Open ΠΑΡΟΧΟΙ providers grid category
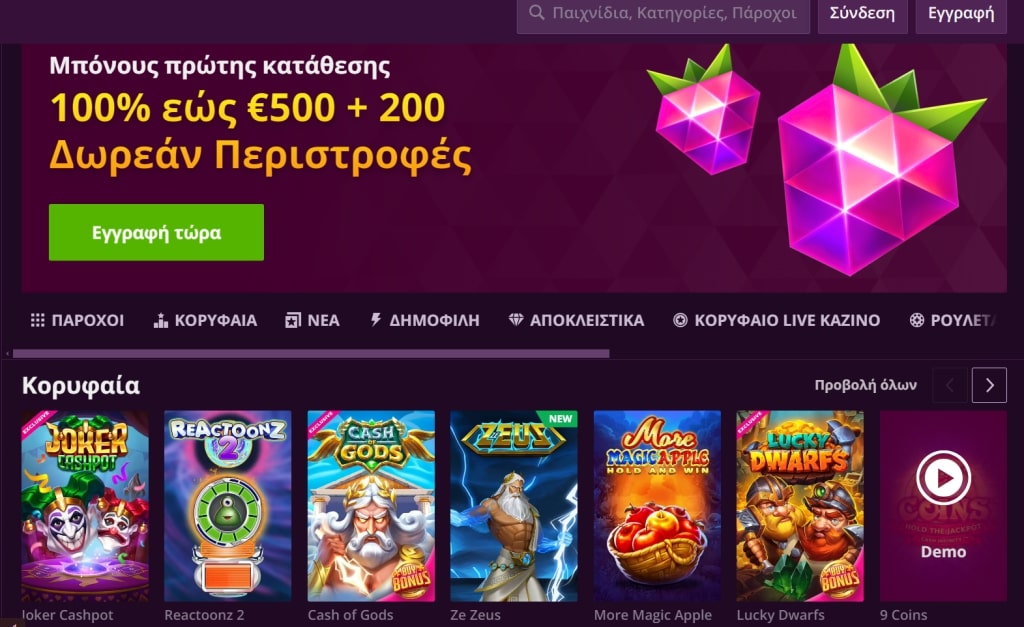1024x627 pixels. tap(77, 320)
